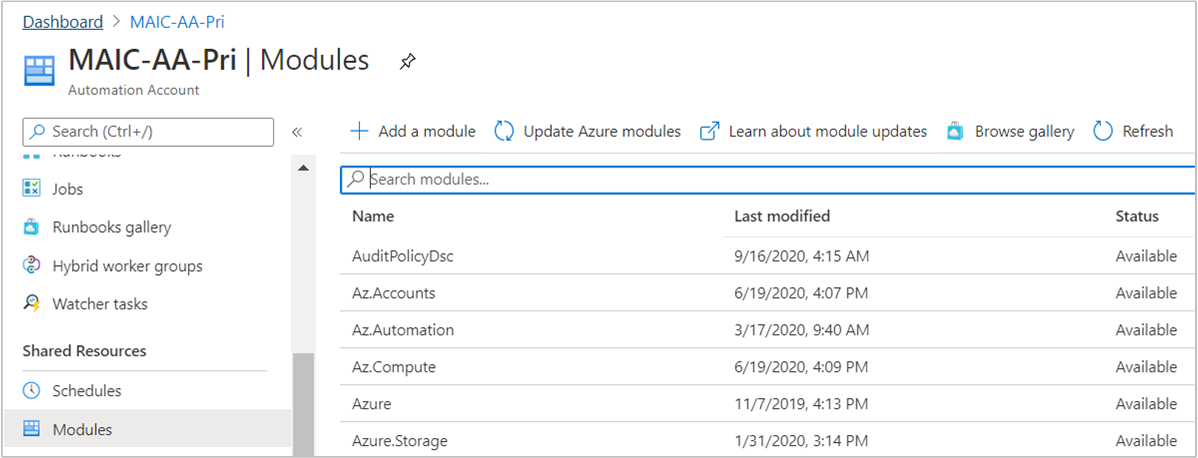Click the magnifier icon in Search modules box
1198x458 pixels.
[x=355, y=180]
